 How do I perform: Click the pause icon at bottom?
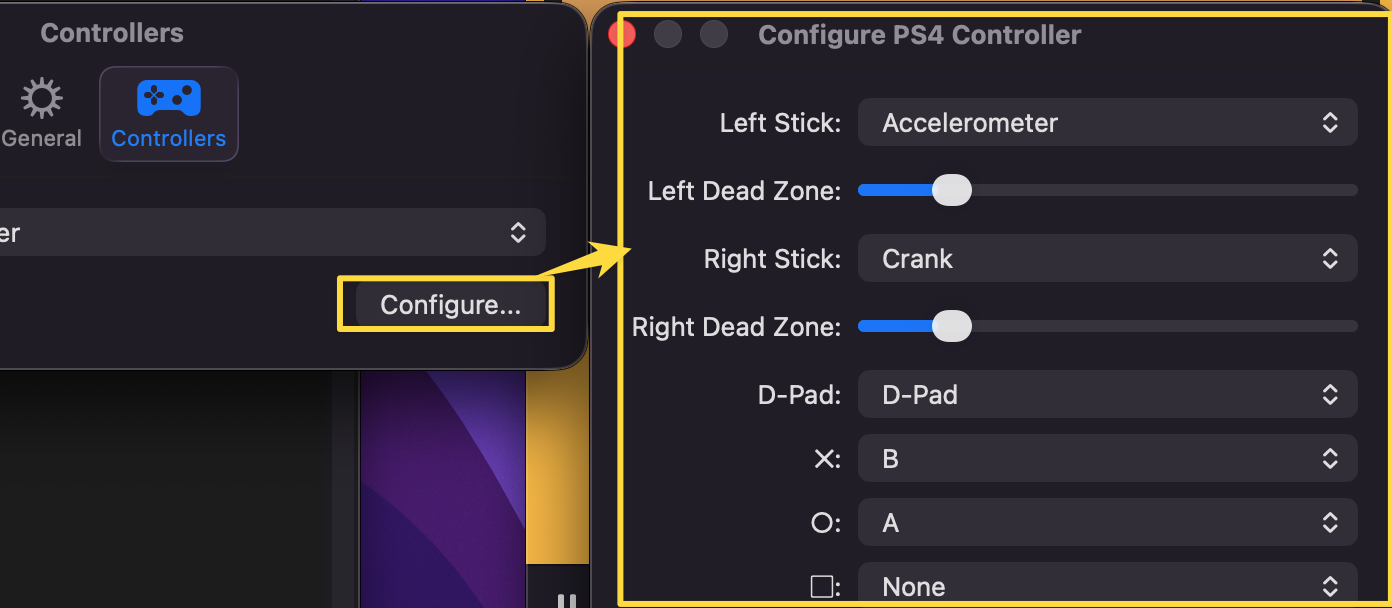click(566, 601)
